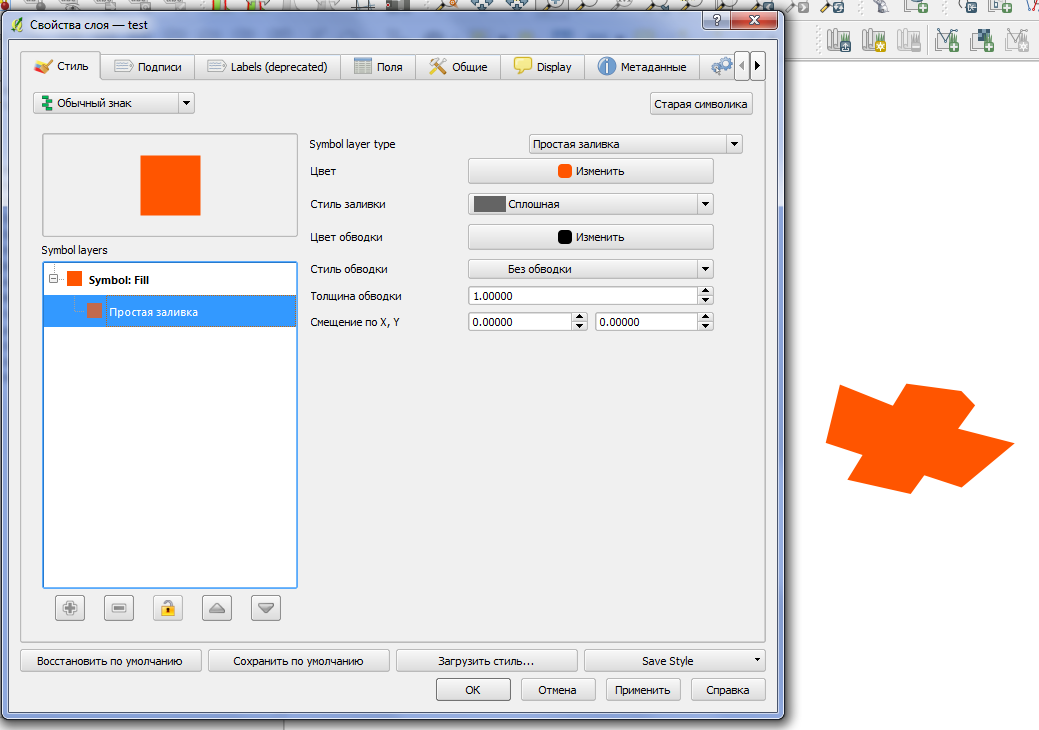Apply changes with the Применить button
Image resolution: width=1039 pixels, height=730 pixels.
[642, 689]
